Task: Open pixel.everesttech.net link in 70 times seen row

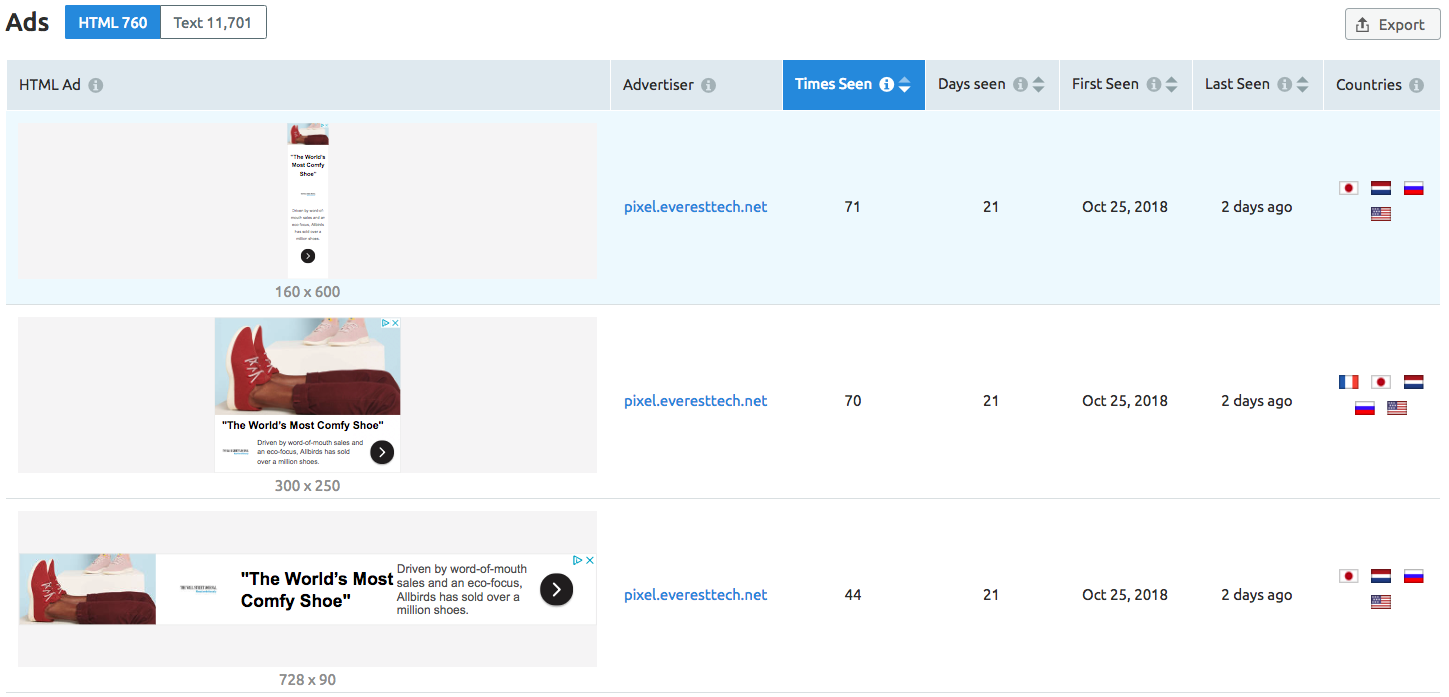Action: pyautogui.click(x=696, y=401)
